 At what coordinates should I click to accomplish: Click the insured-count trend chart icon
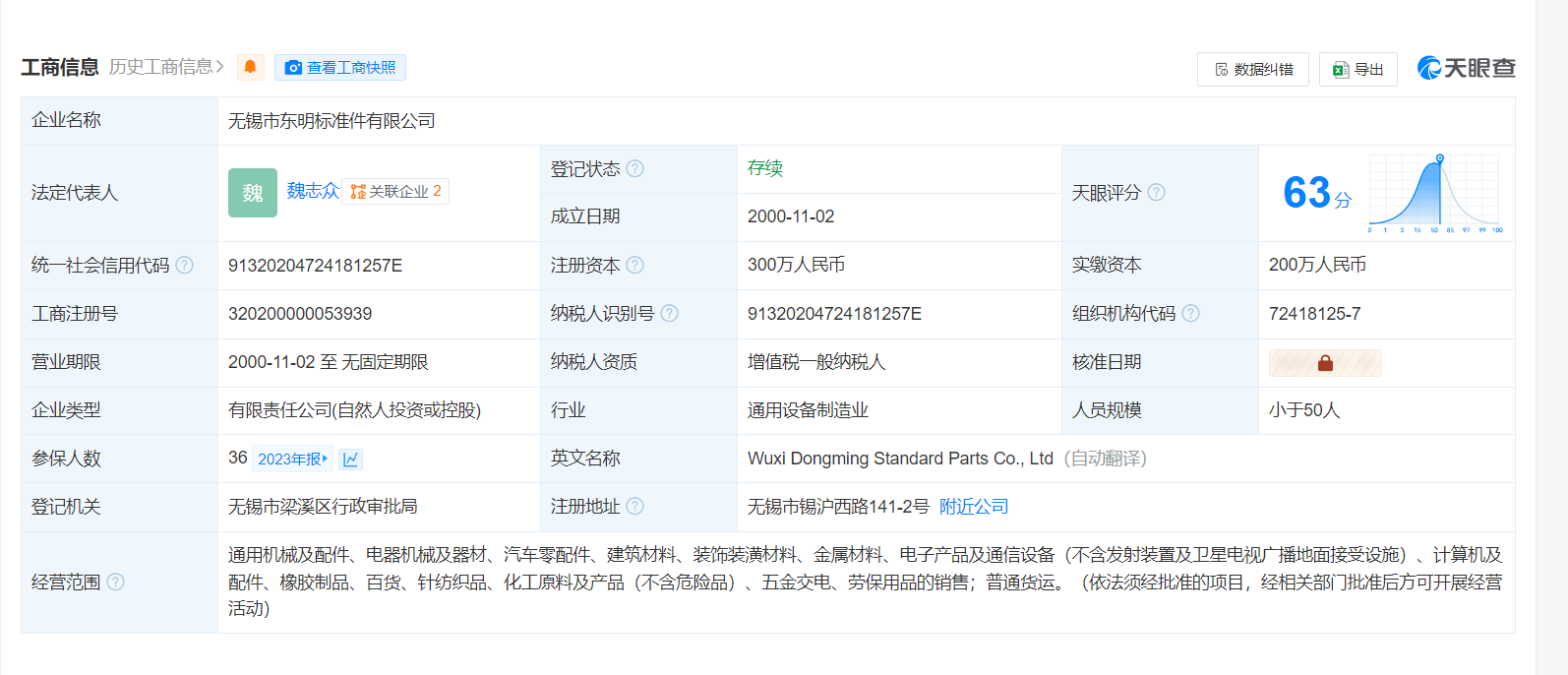(351, 459)
